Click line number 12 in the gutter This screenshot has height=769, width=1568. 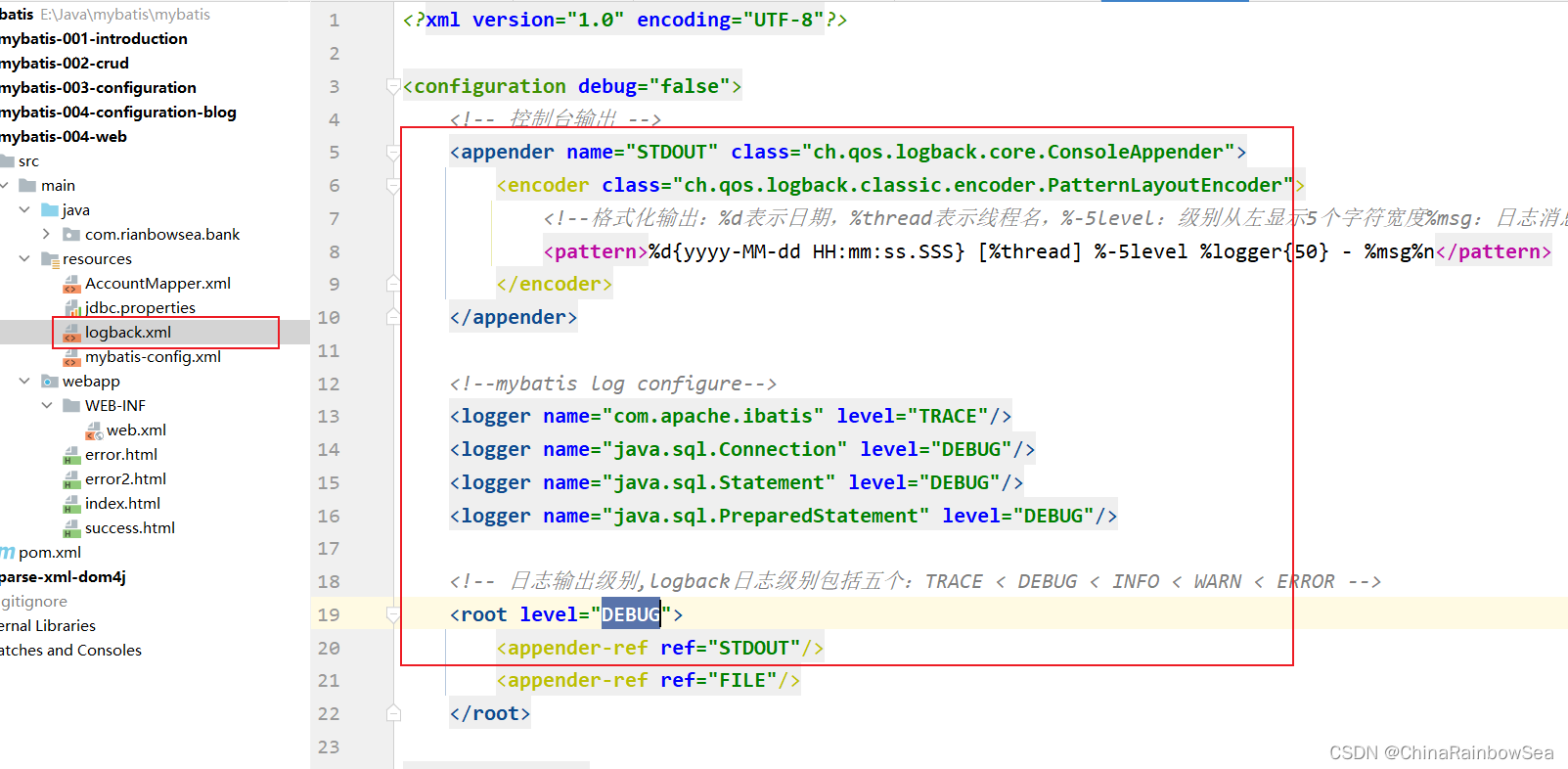(x=329, y=384)
